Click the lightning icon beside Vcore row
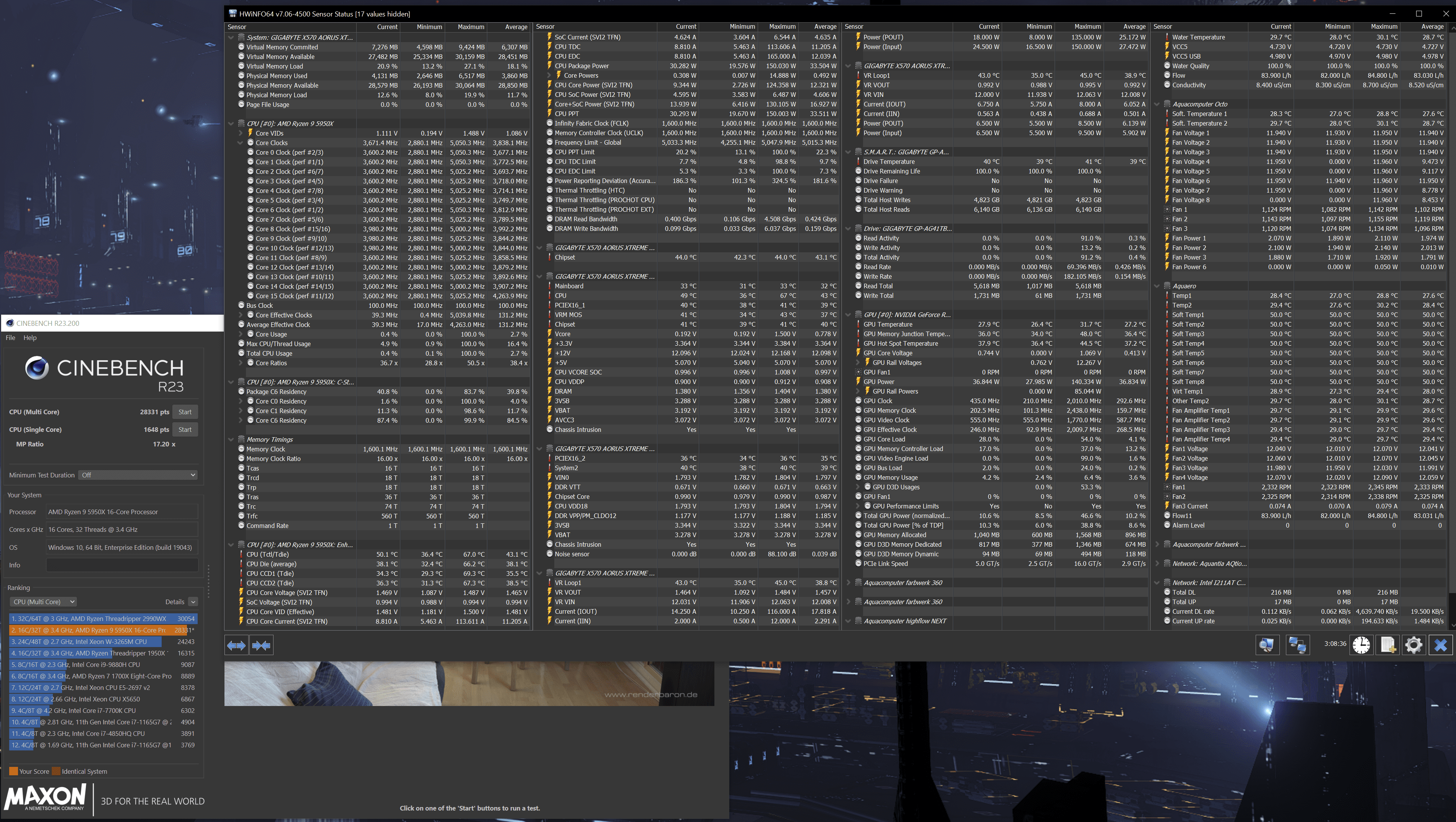 click(x=549, y=334)
